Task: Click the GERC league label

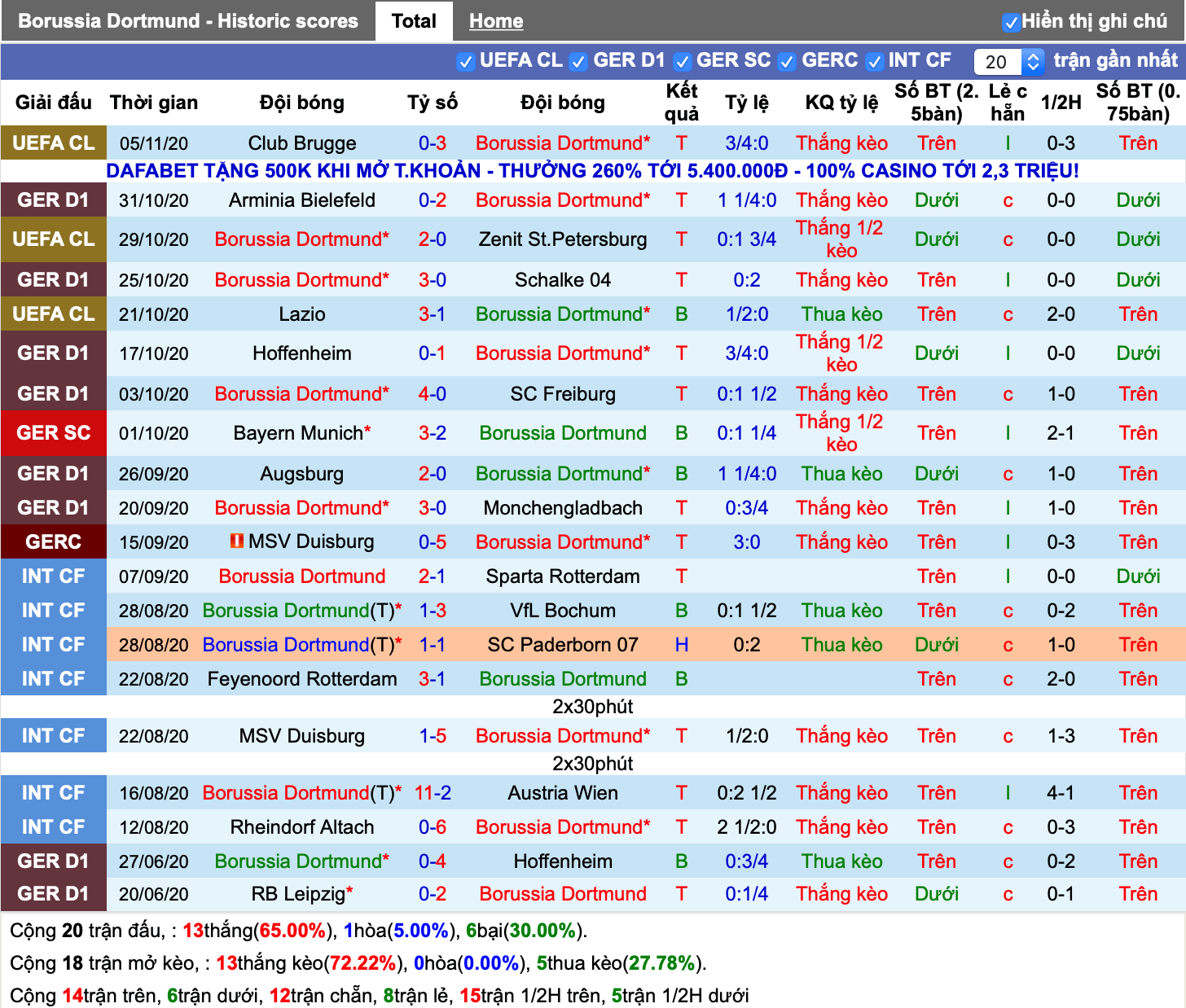Action: tap(54, 542)
